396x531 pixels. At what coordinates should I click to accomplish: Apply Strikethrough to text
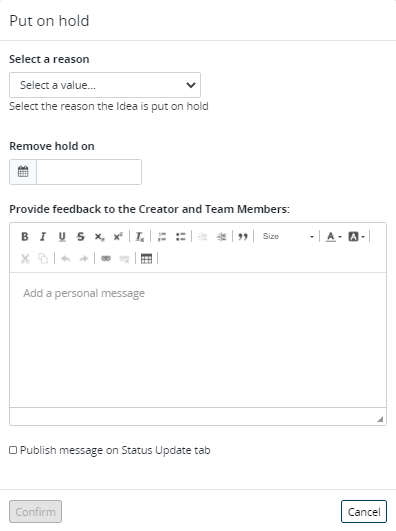(x=80, y=236)
